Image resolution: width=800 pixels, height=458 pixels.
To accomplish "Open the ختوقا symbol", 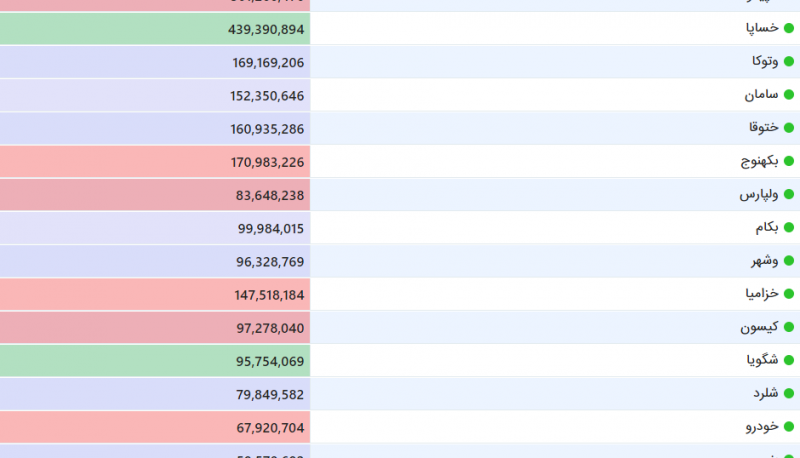I will 764,128.
